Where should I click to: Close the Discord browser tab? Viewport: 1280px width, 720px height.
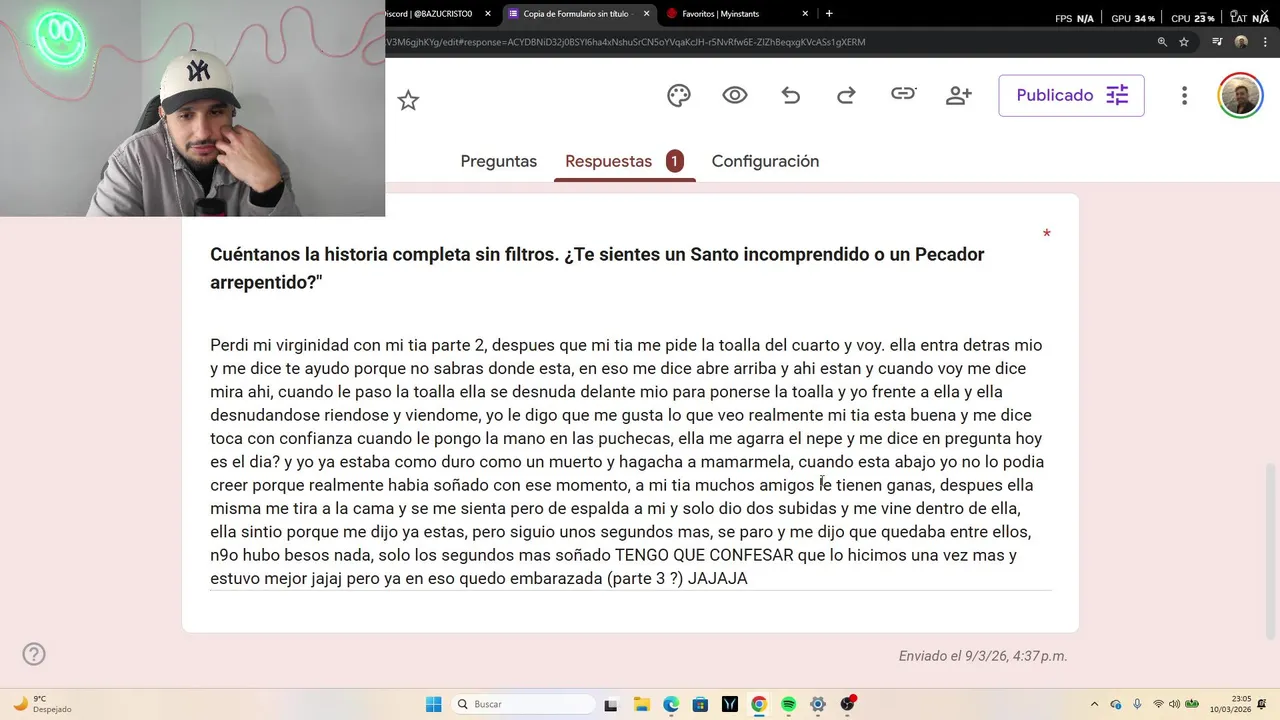(488, 14)
